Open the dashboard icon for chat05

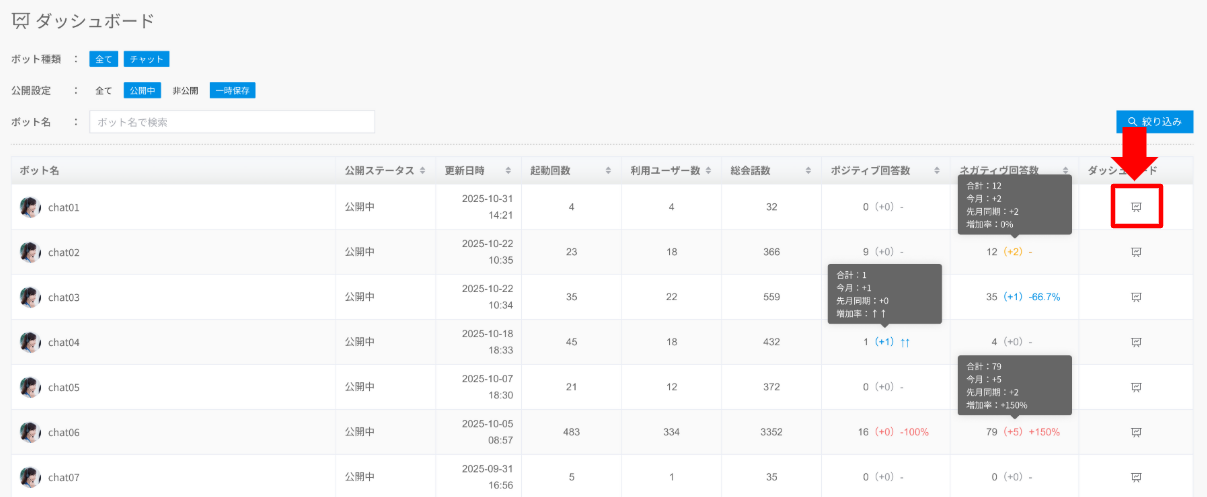(1136, 387)
